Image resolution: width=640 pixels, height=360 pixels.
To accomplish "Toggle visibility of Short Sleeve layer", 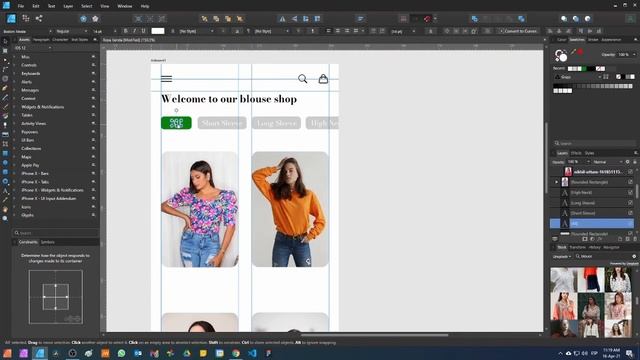I will point(631,213).
